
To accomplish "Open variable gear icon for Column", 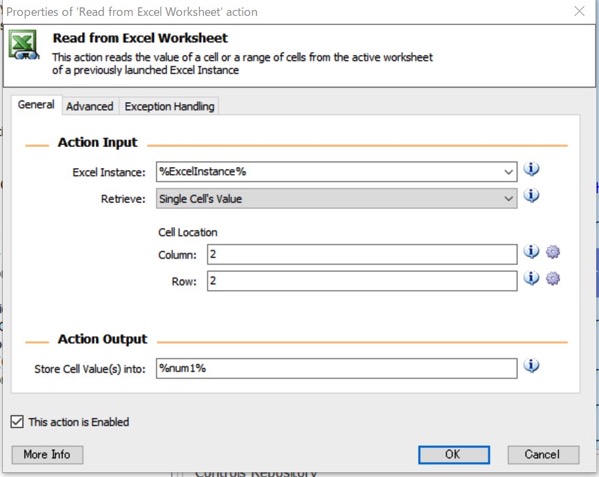I will pyautogui.click(x=553, y=252).
